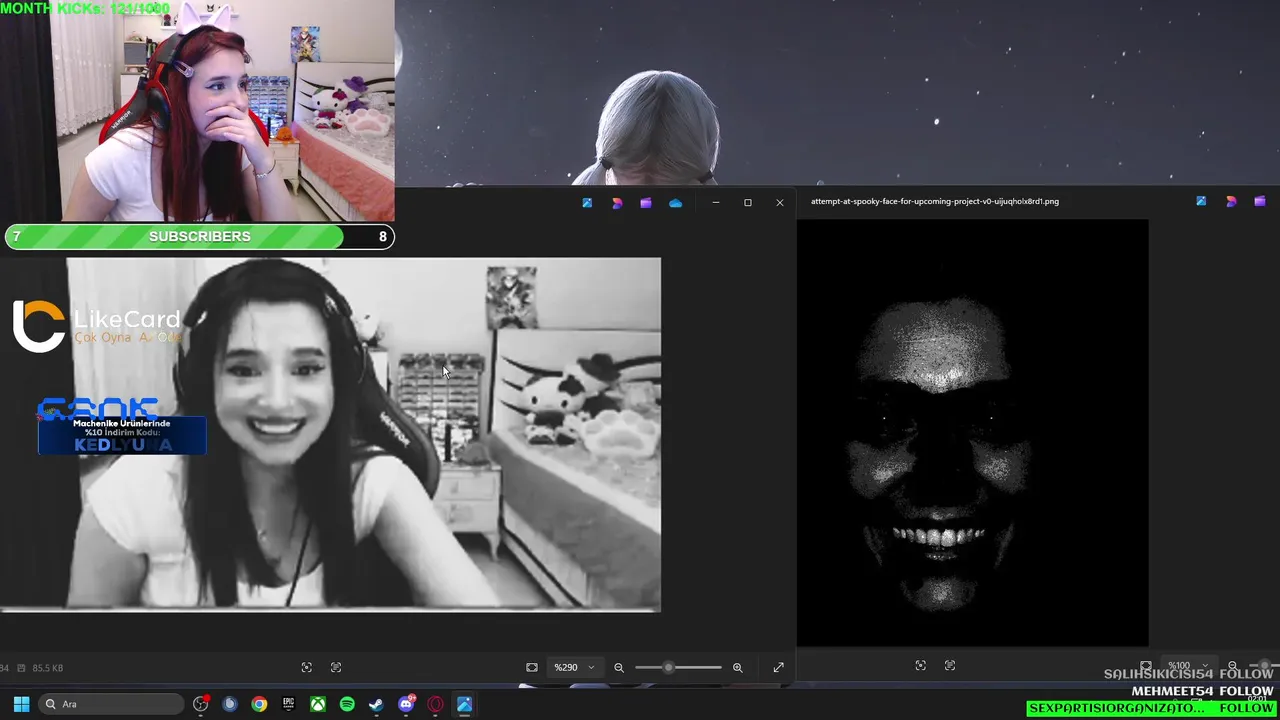Open Designer icon in right Photos window
1280x720 pixels.
pos(1231,201)
